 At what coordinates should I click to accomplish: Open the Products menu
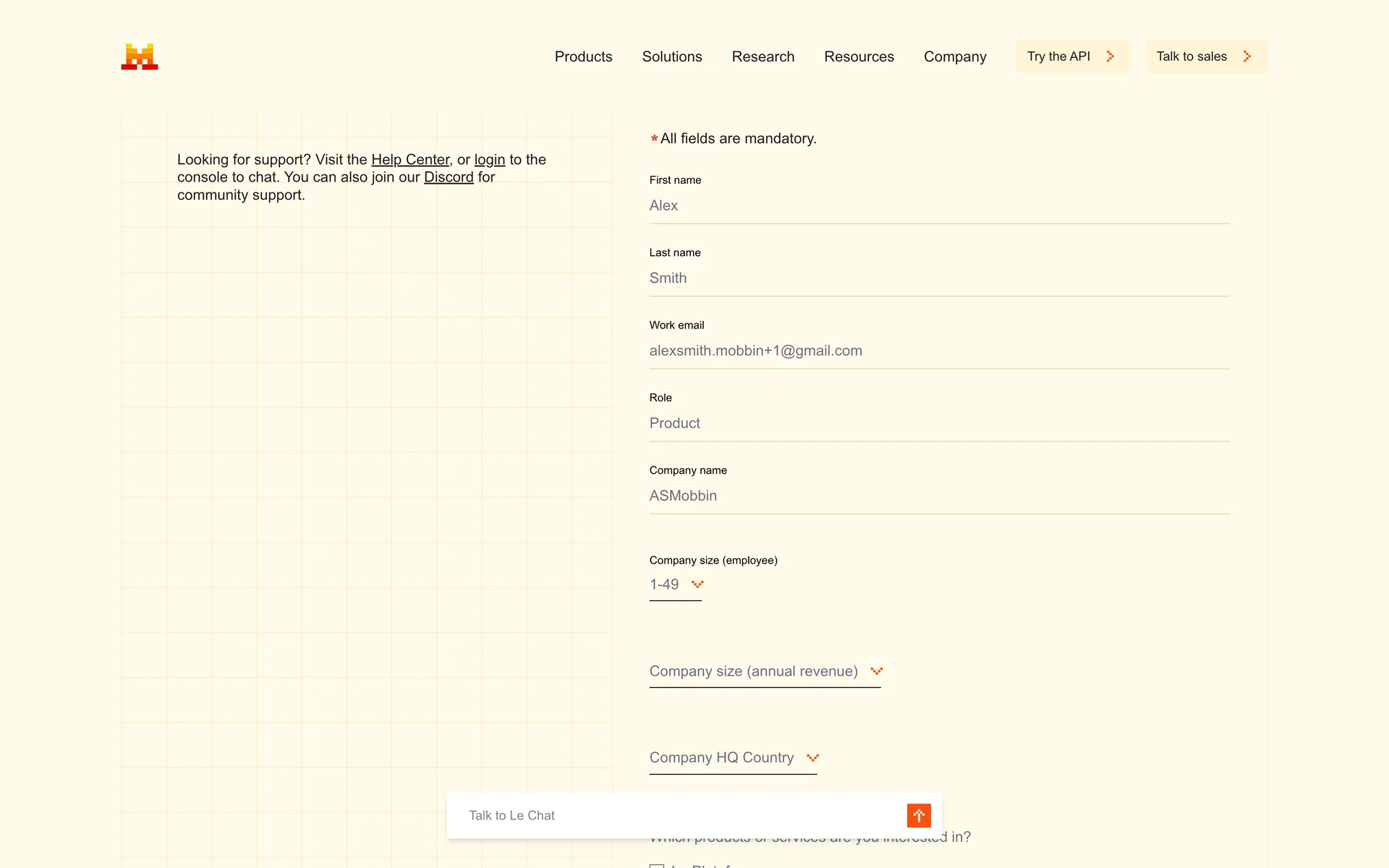pos(583,56)
